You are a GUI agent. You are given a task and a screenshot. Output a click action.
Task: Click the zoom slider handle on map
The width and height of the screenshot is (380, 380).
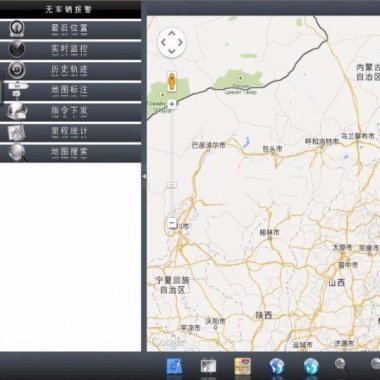[x=172, y=185]
